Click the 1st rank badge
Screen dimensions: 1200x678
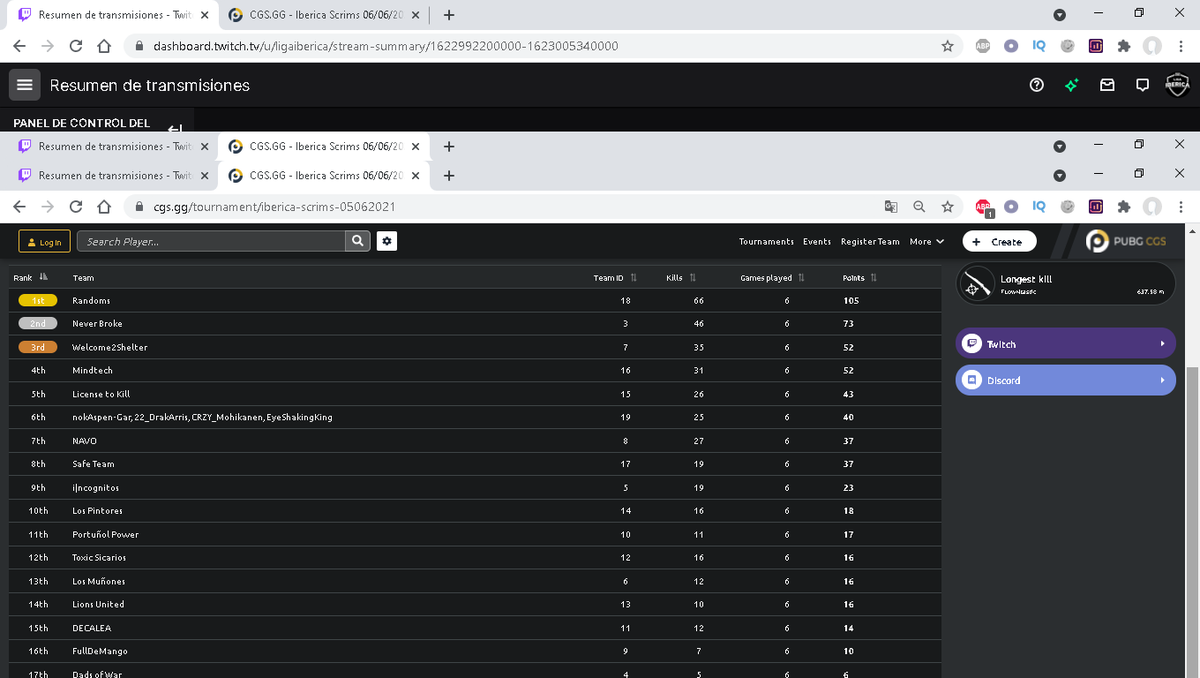coord(38,300)
